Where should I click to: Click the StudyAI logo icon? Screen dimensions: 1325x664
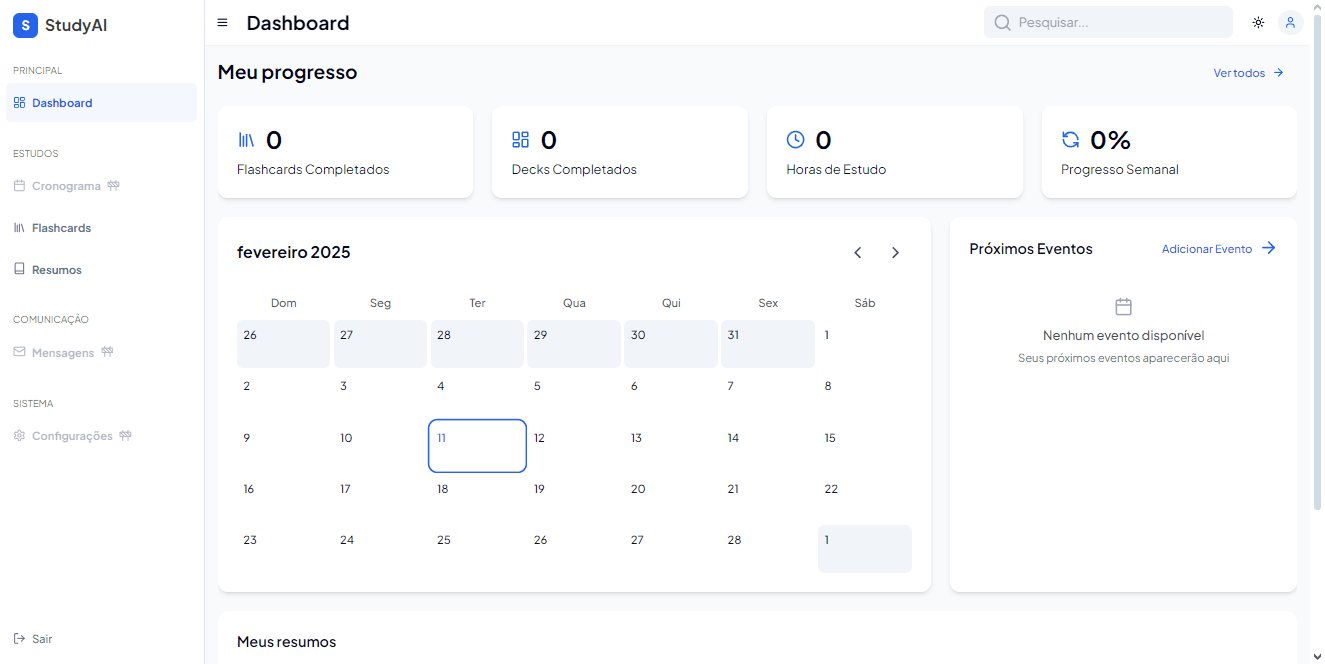point(25,24)
